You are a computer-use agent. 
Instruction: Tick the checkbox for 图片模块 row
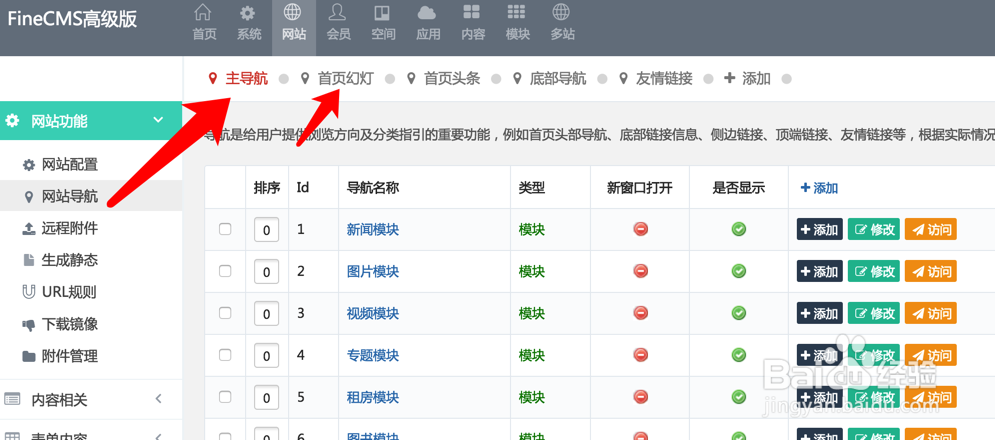click(225, 271)
